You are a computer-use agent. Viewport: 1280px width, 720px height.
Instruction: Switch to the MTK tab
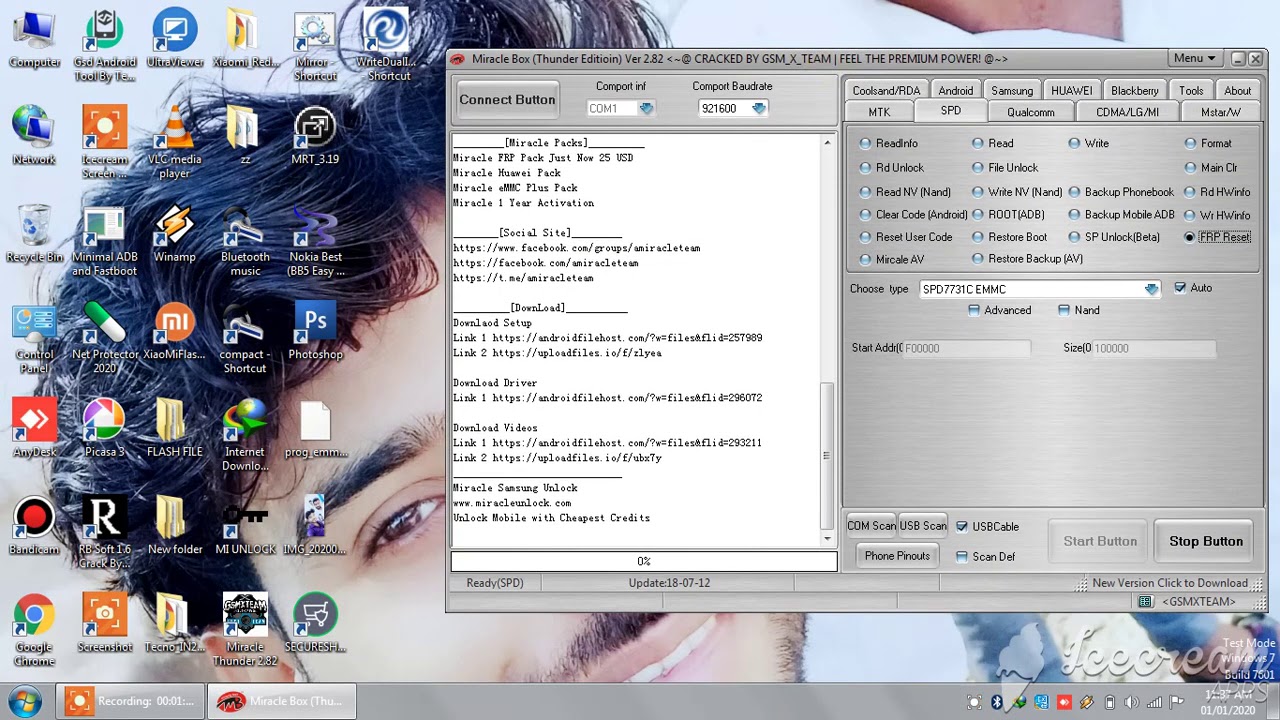tap(879, 112)
